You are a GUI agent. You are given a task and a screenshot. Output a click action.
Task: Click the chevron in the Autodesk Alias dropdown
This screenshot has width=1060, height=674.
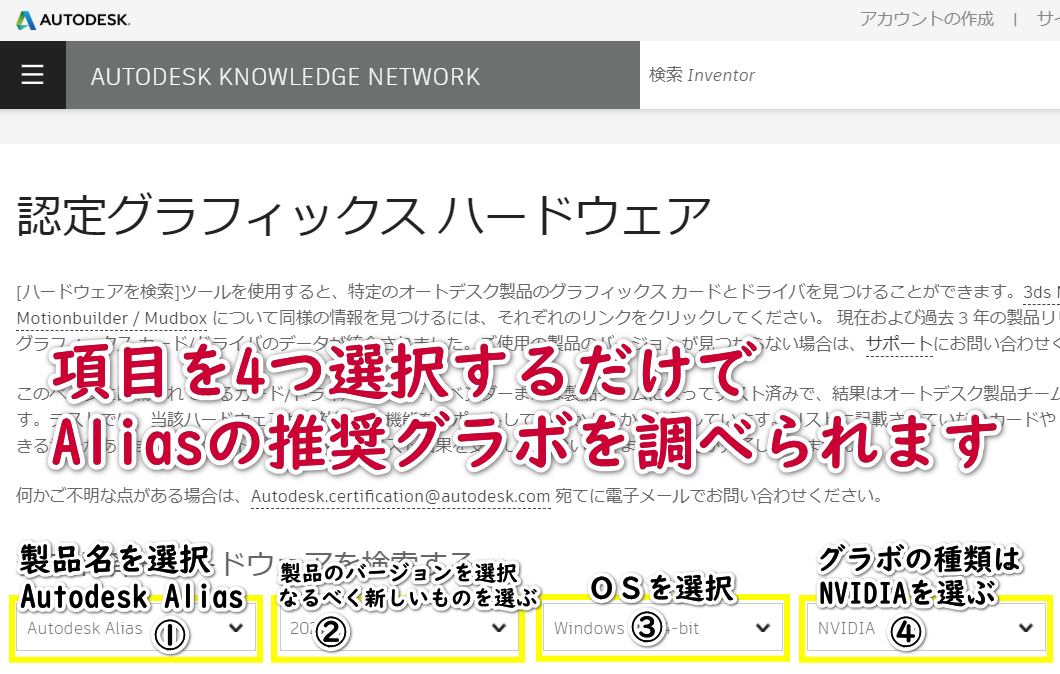tap(236, 628)
